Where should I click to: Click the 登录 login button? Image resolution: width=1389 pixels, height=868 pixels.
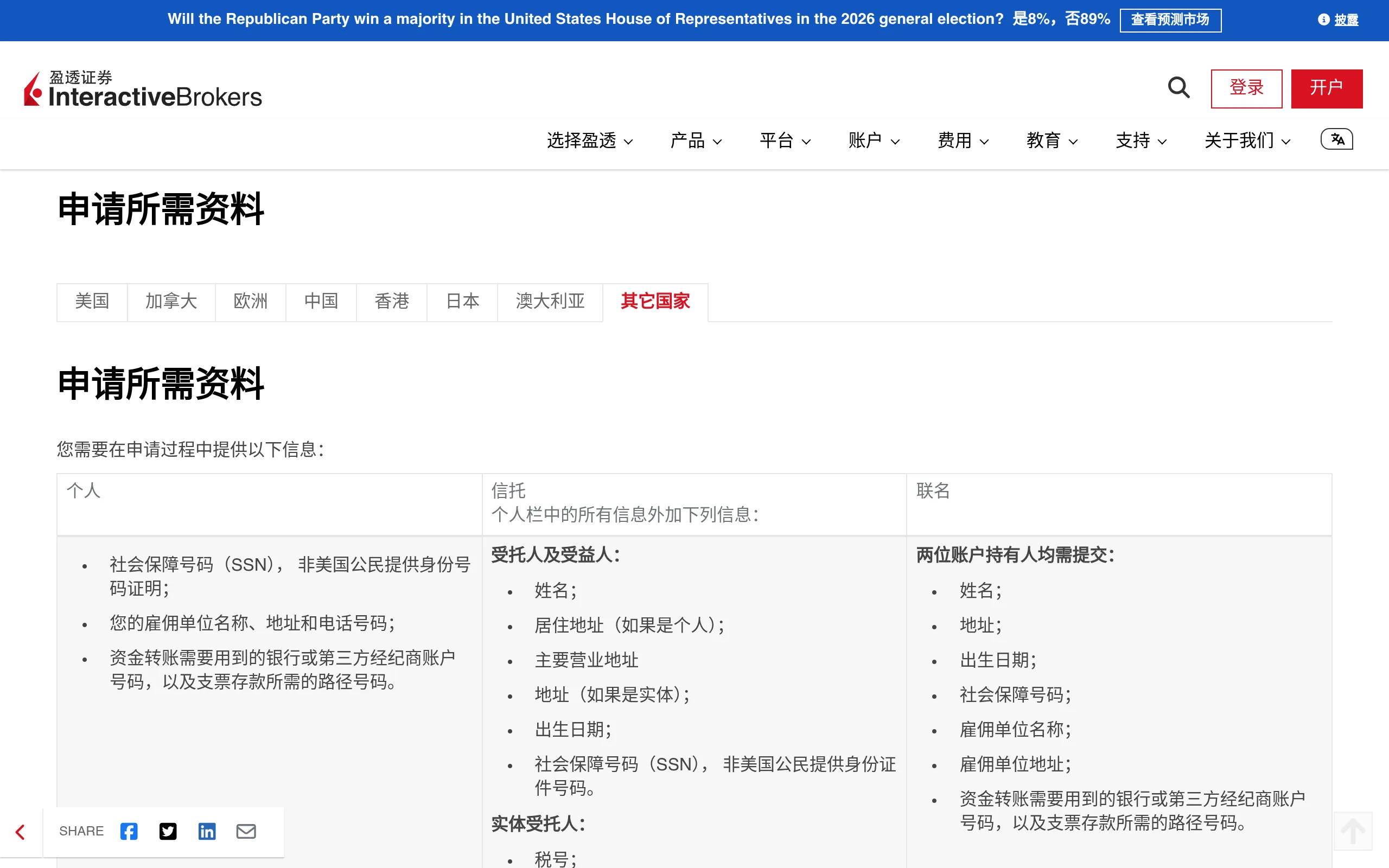(1246, 88)
